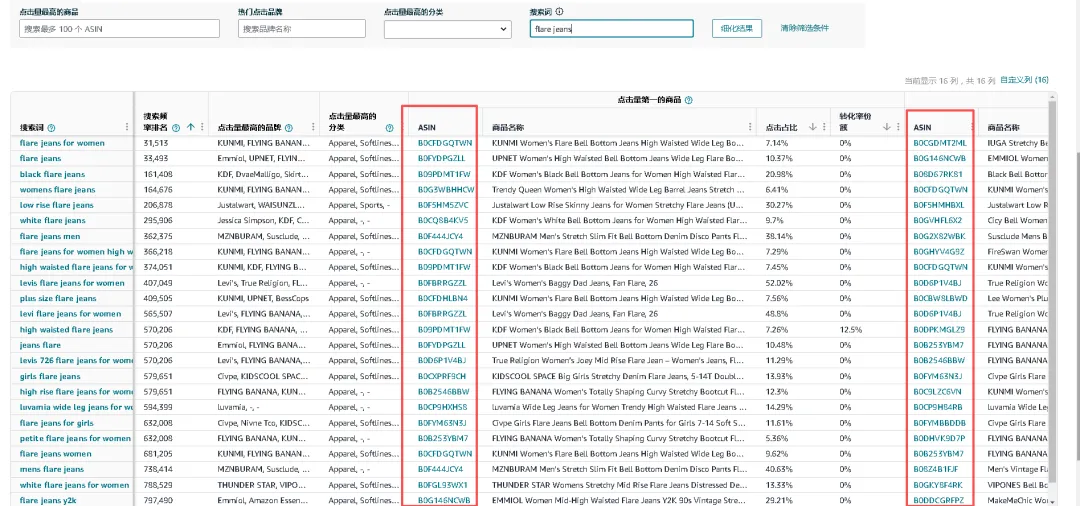The width and height of the screenshot is (1080, 506).
Task: Open search term link plus size flare jeans
Action: pos(59,298)
